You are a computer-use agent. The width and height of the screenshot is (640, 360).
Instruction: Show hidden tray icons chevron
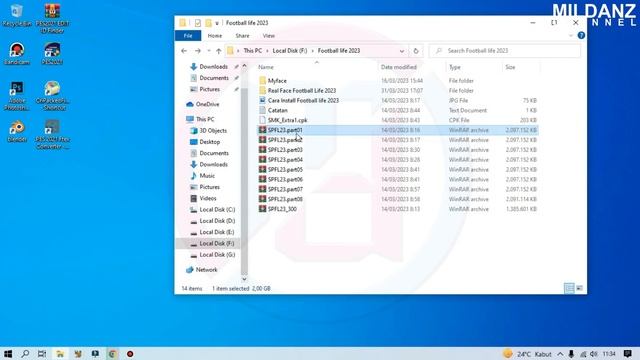tap(560, 354)
